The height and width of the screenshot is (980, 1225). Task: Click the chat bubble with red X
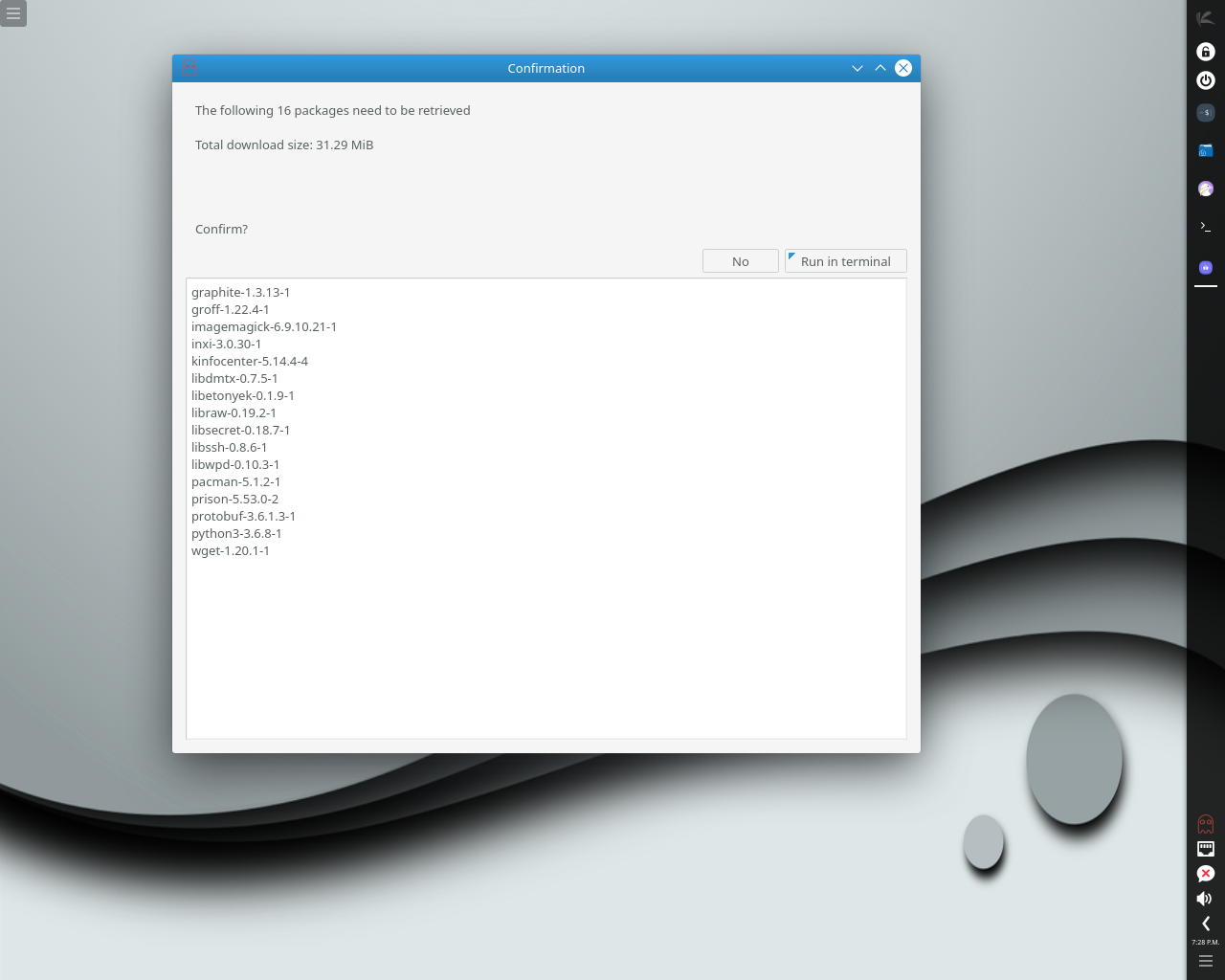(x=1206, y=874)
